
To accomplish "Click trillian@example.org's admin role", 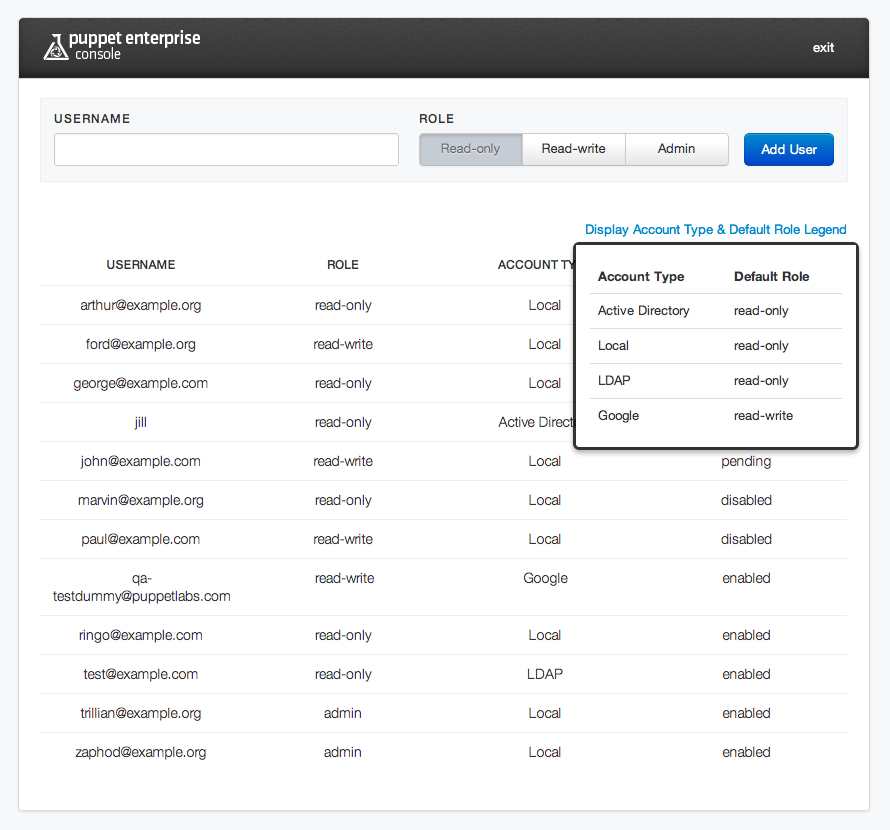I will (343, 713).
